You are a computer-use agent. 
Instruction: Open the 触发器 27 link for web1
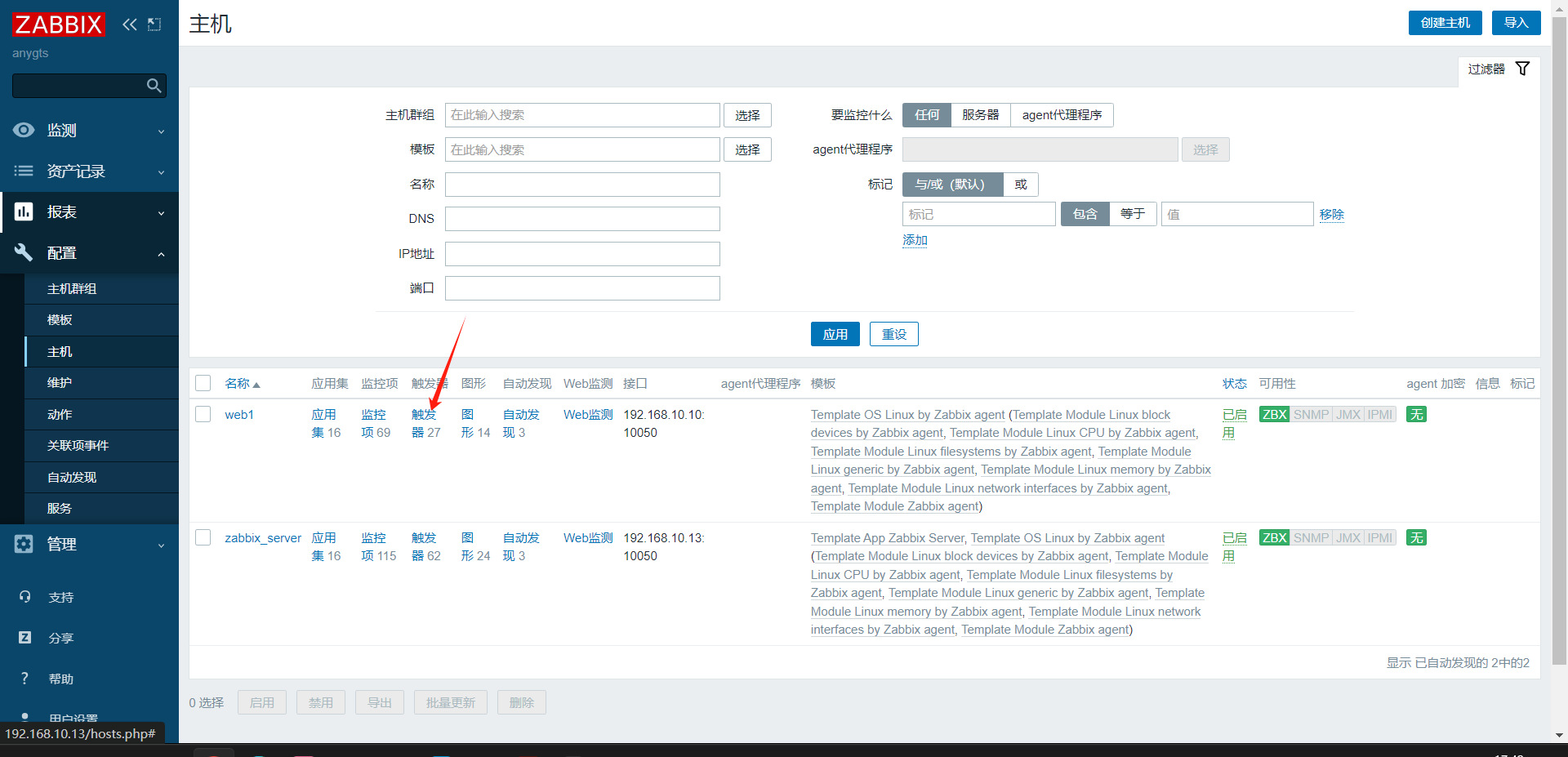[x=425, y=424]
